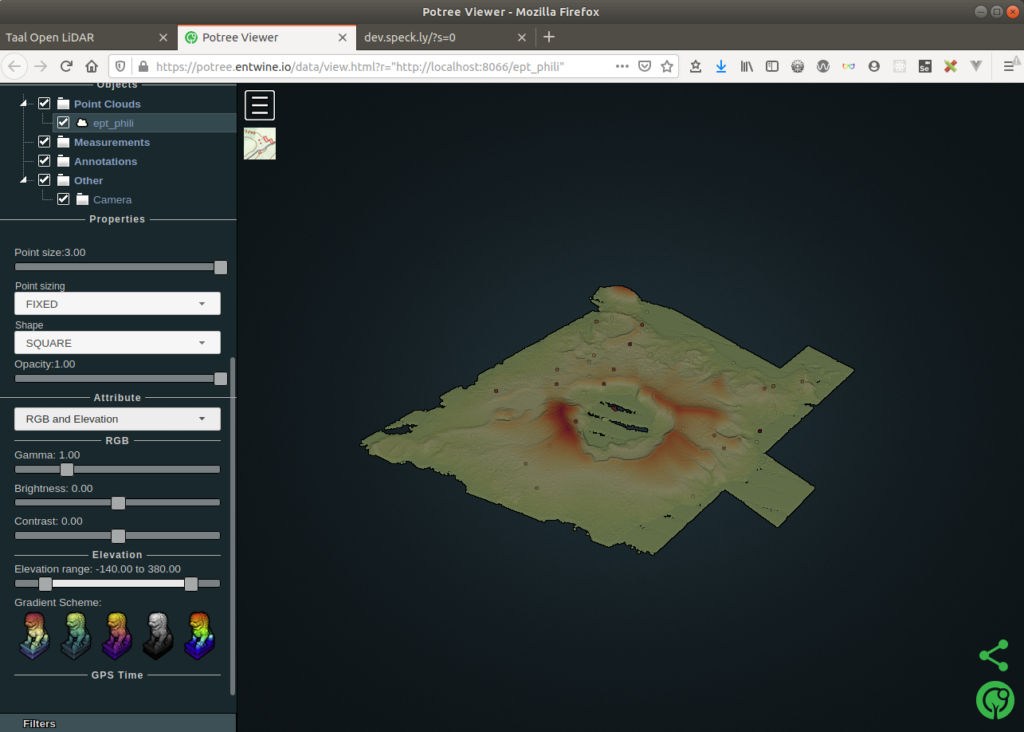1024x732 pixels.
Task: Bookmark this page with star
Action: [667, 66]
